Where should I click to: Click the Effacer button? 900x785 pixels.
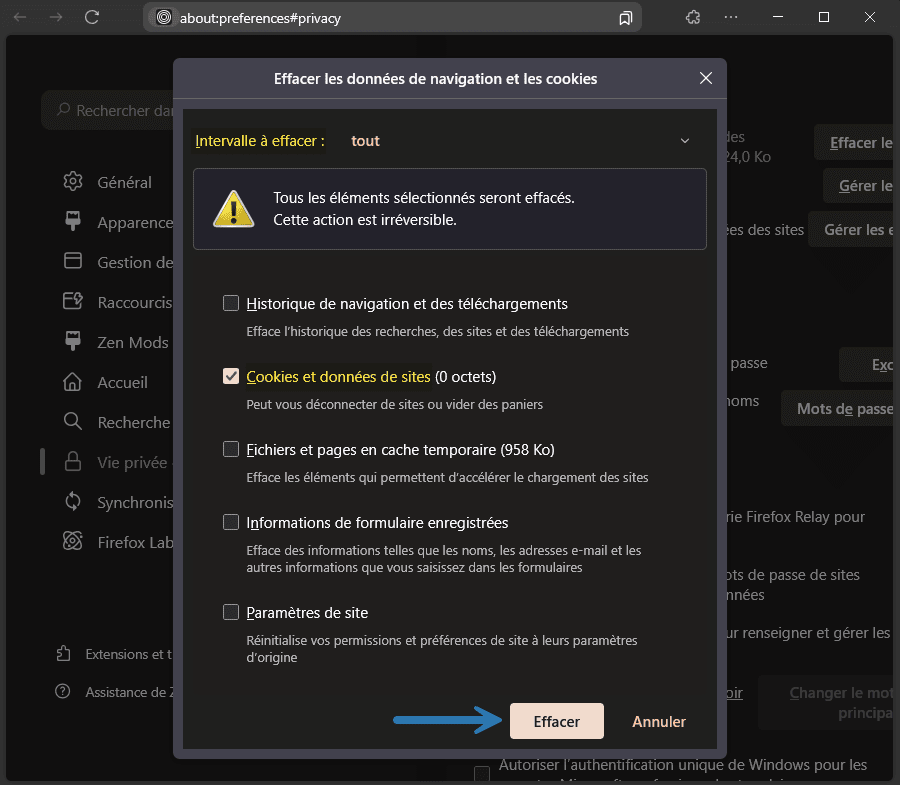point(556,721)
